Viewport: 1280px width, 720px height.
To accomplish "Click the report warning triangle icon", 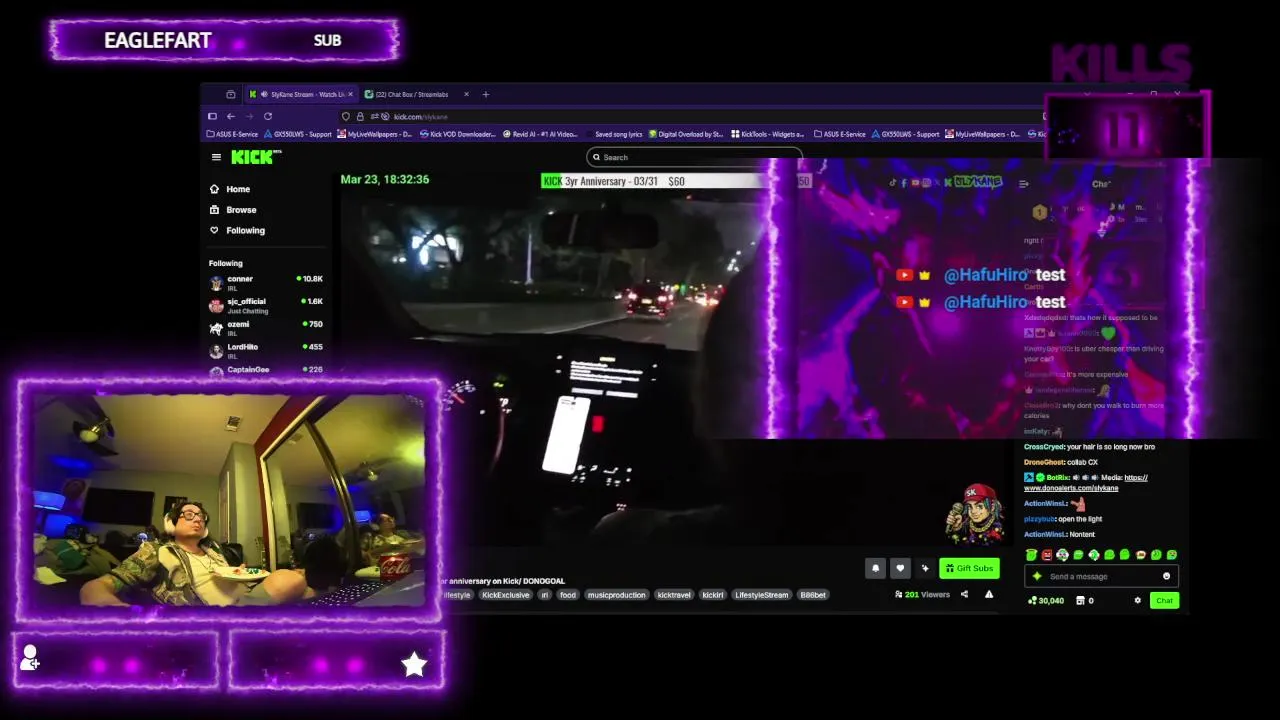I will [x=989, y=594].
